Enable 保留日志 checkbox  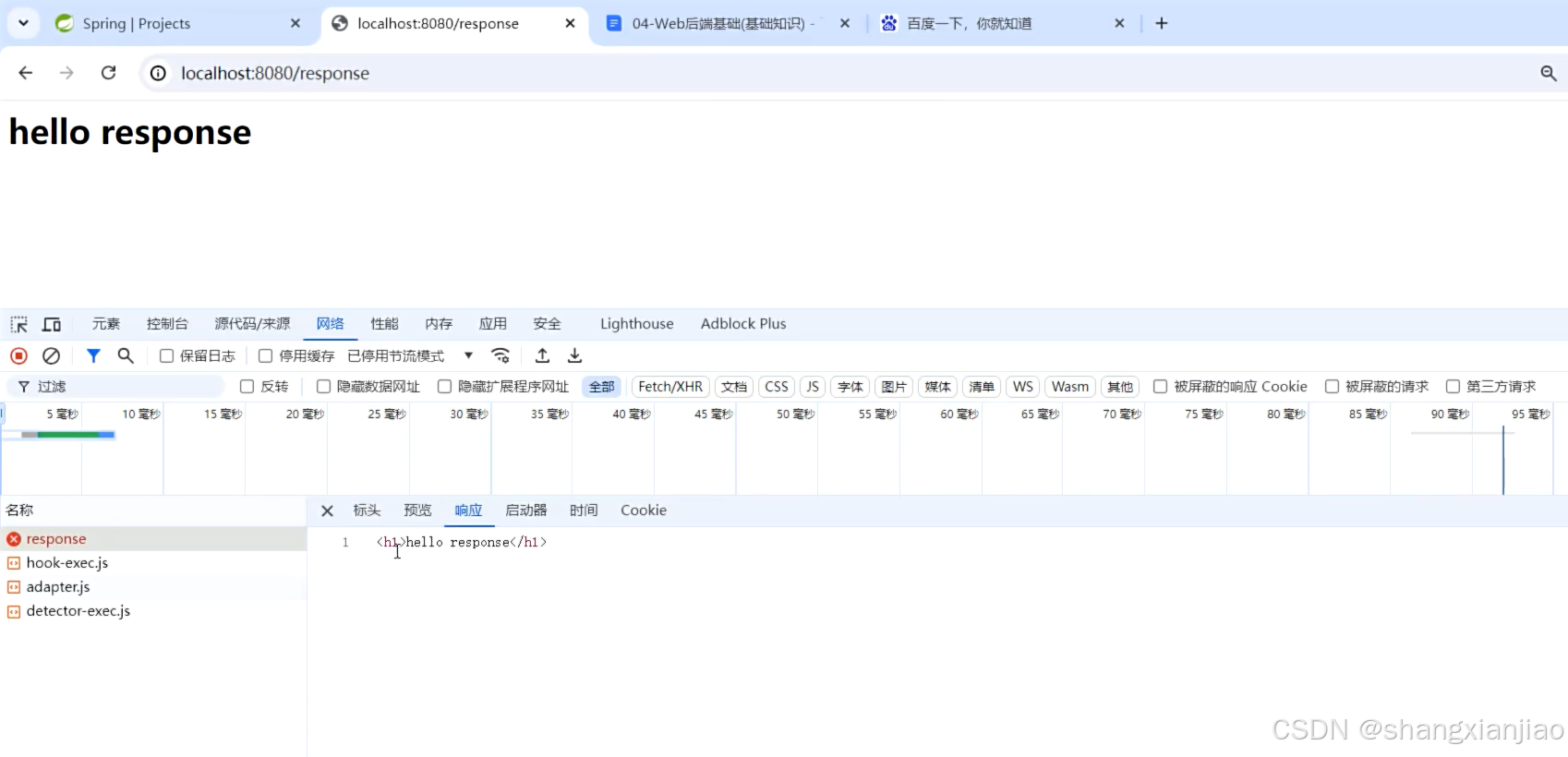[167, 356]
